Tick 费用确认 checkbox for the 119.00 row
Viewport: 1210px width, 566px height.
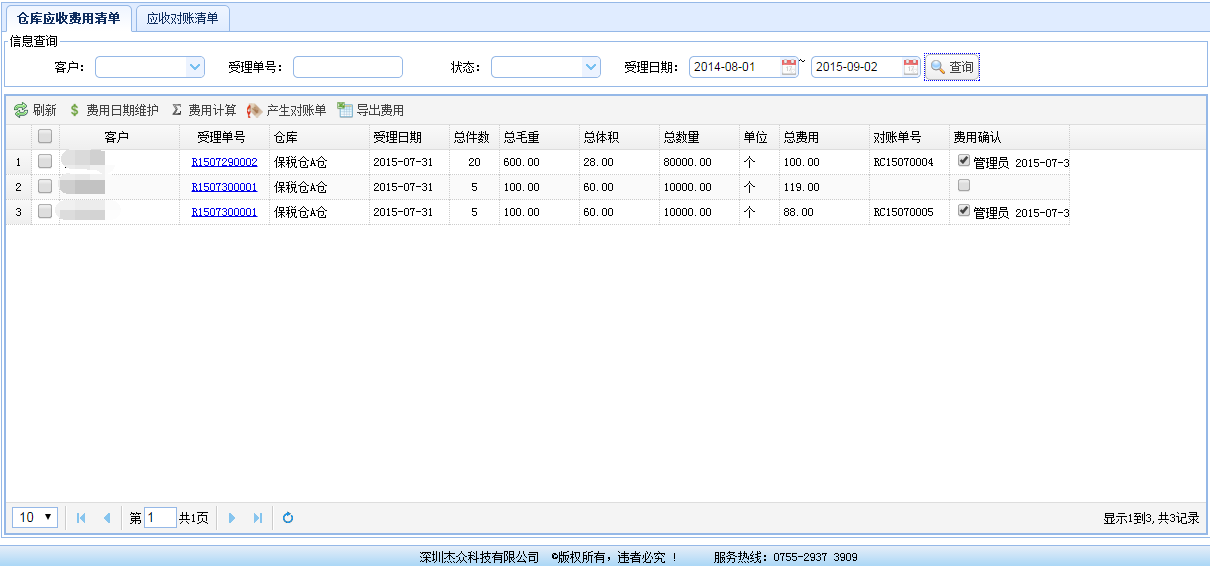[x=964, y=185]
